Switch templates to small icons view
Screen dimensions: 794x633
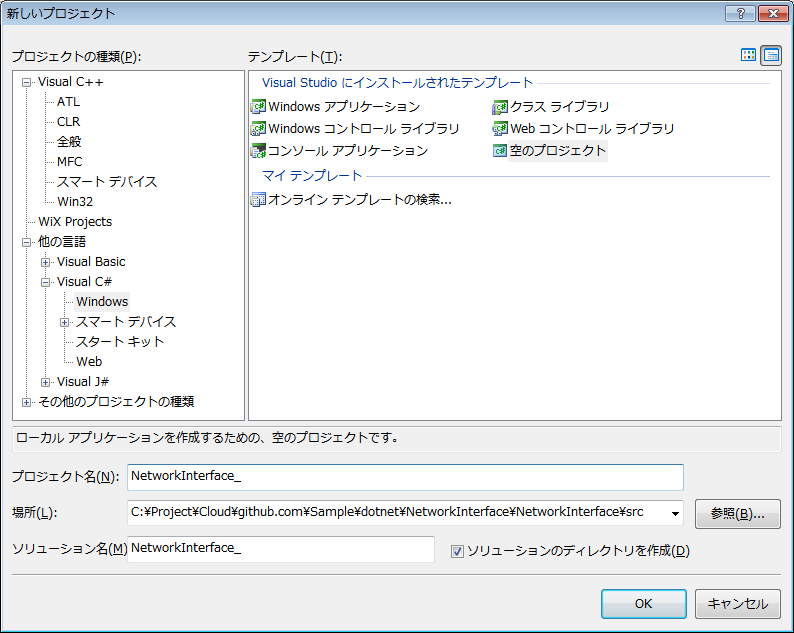click(771, 55)
